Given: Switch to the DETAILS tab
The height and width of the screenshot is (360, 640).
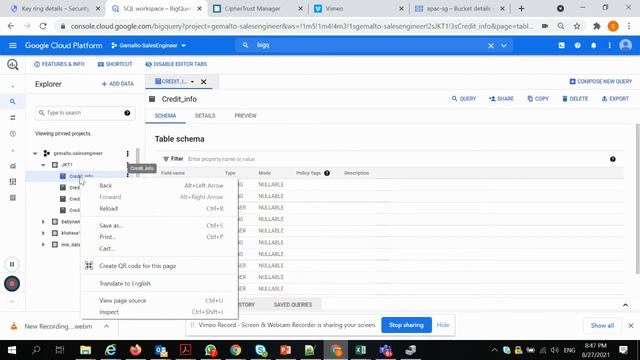Looking at the screenshot, I should tap(205, 116).
